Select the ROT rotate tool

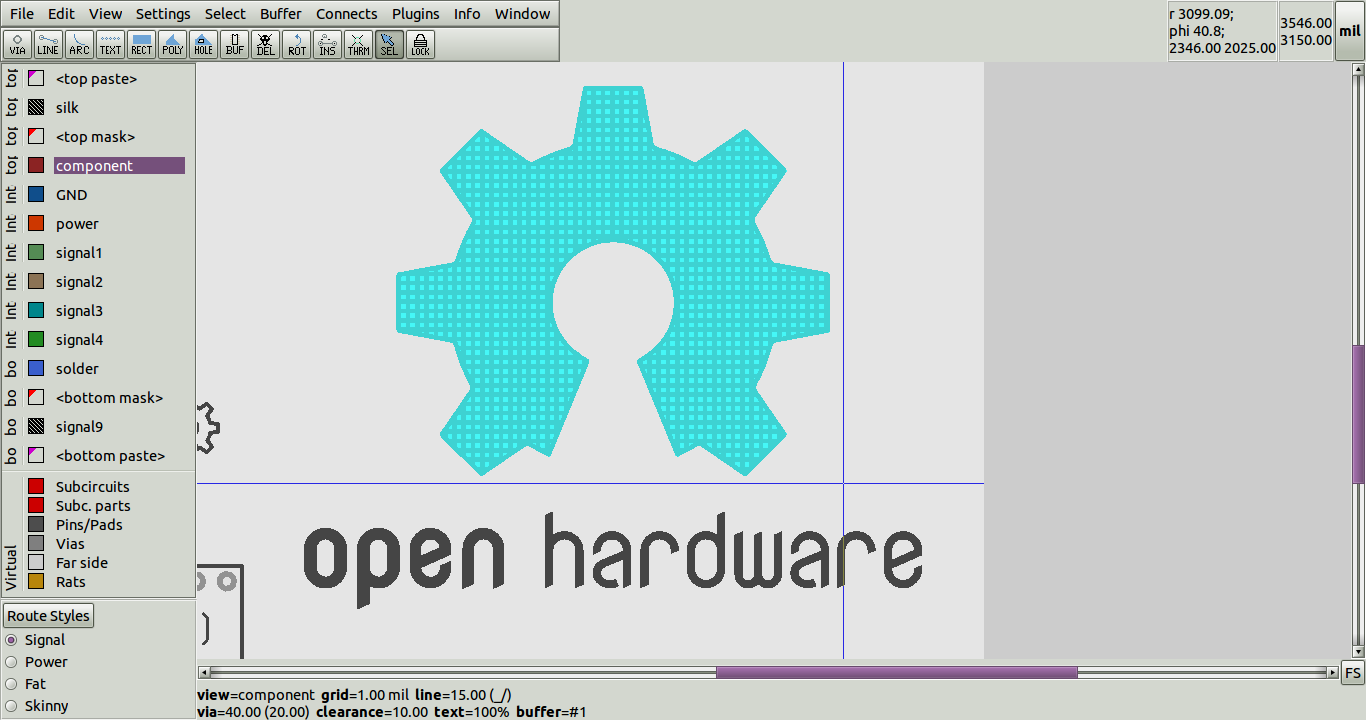[296, 44]
